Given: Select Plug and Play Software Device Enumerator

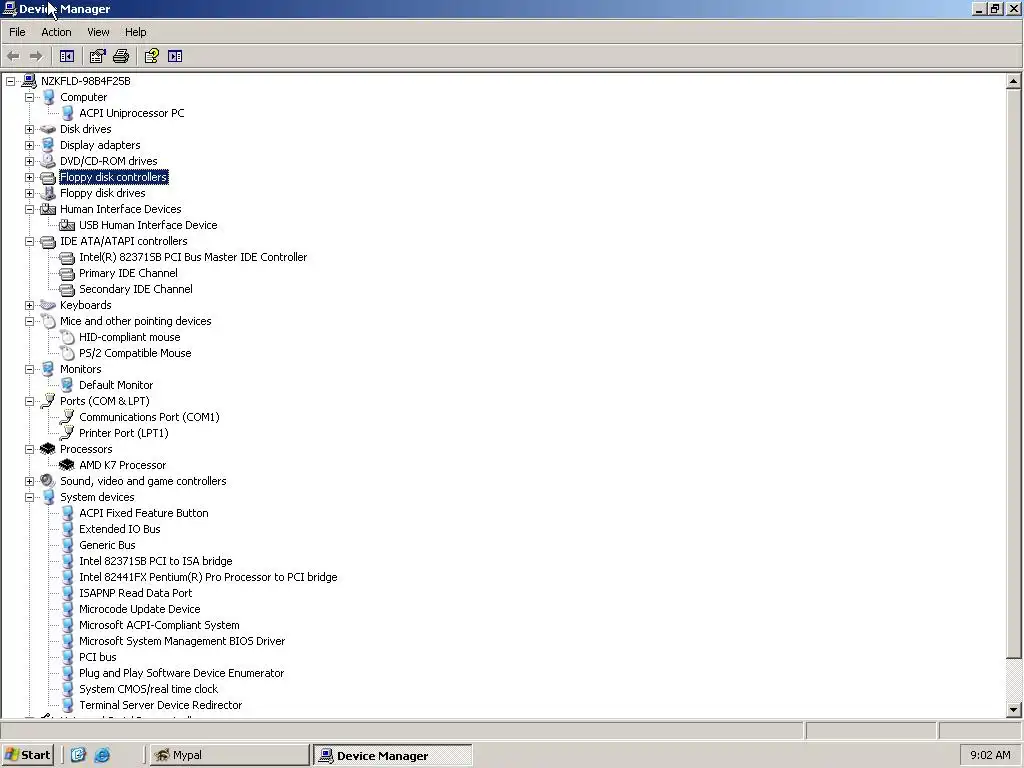Looking at the screenshot, I should point(182,673).
